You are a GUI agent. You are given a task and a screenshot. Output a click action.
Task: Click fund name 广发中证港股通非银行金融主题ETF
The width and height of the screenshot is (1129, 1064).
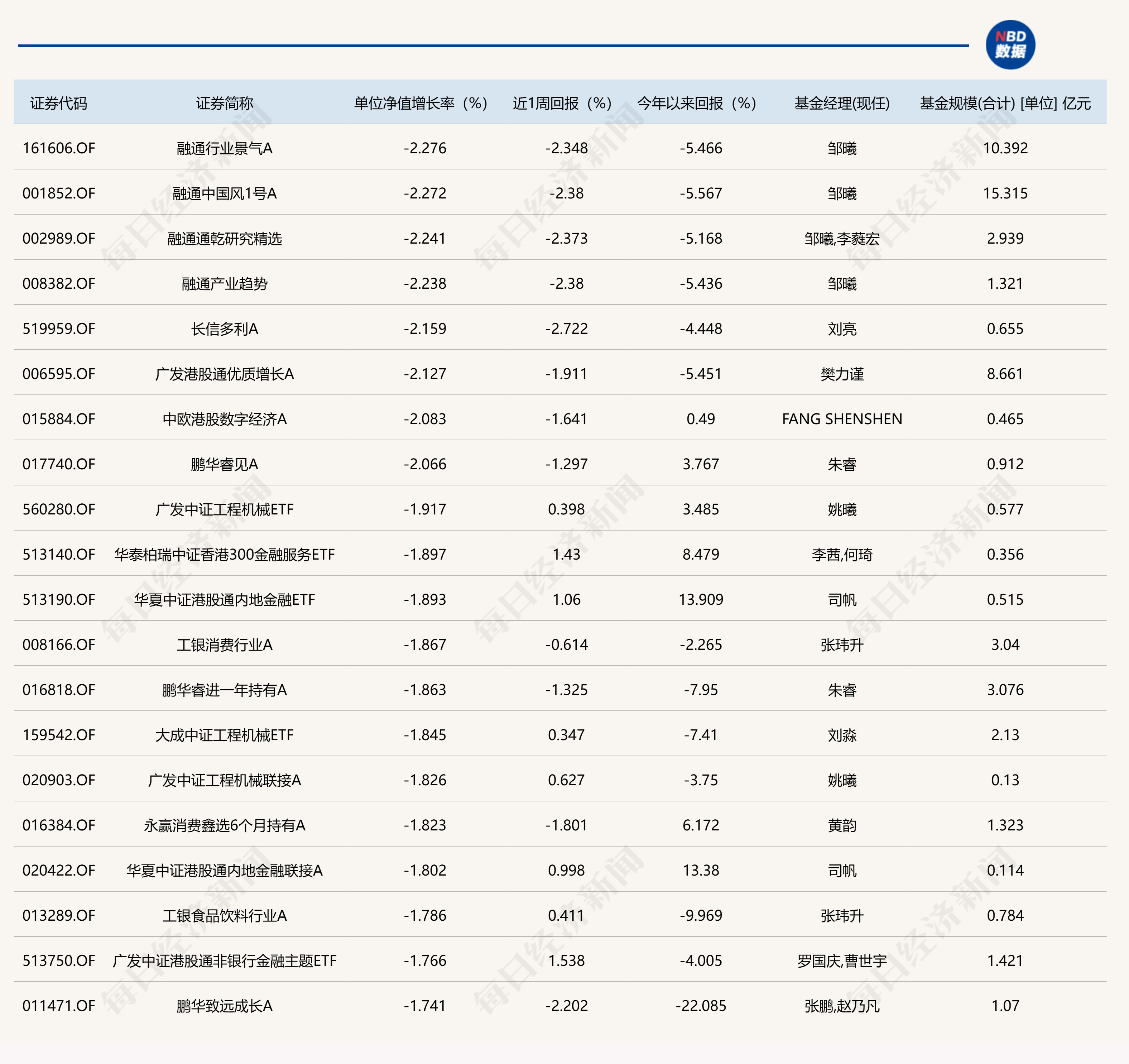[x=224, y=960]
